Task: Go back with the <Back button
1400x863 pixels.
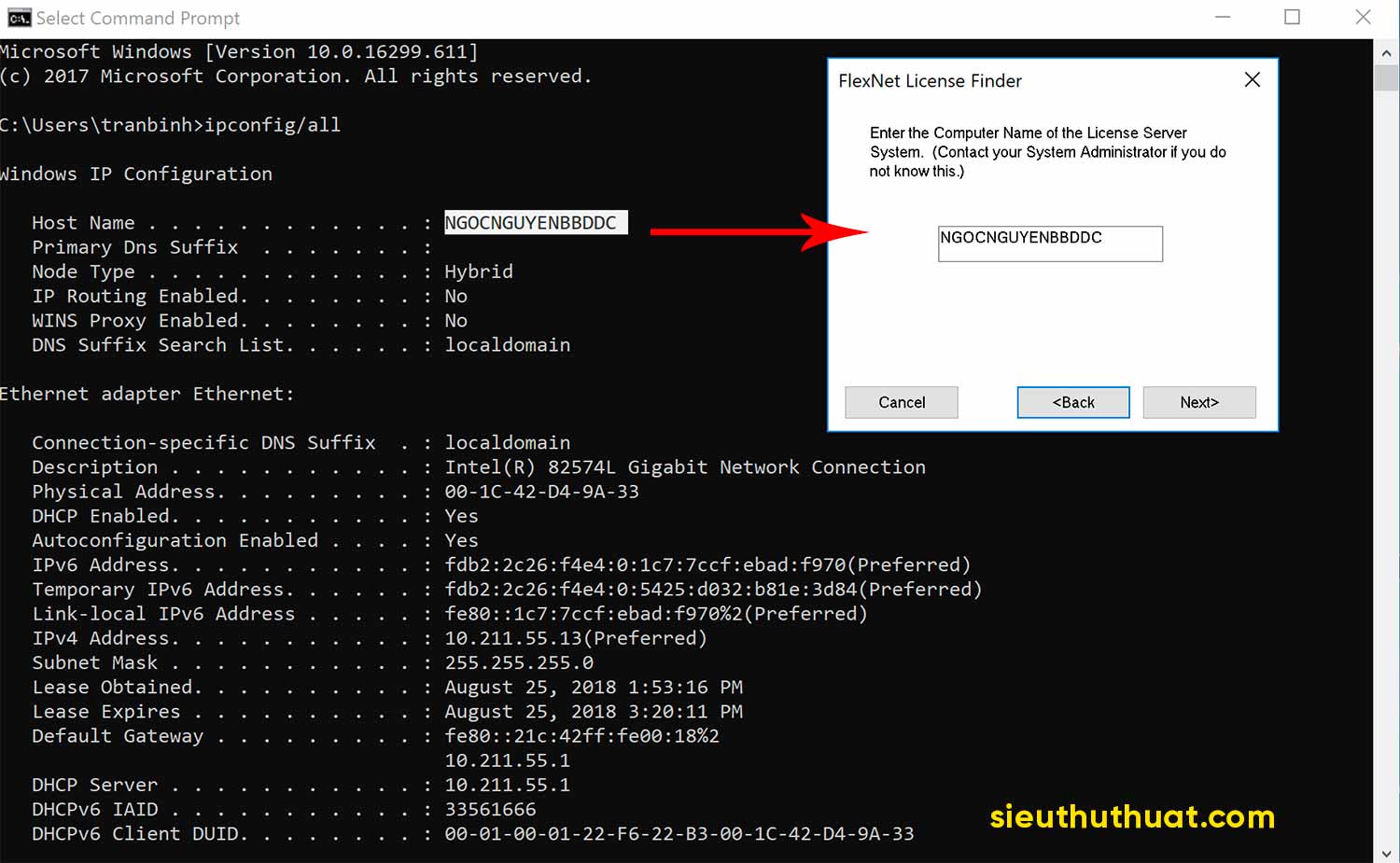Action: coord(1072,402)
